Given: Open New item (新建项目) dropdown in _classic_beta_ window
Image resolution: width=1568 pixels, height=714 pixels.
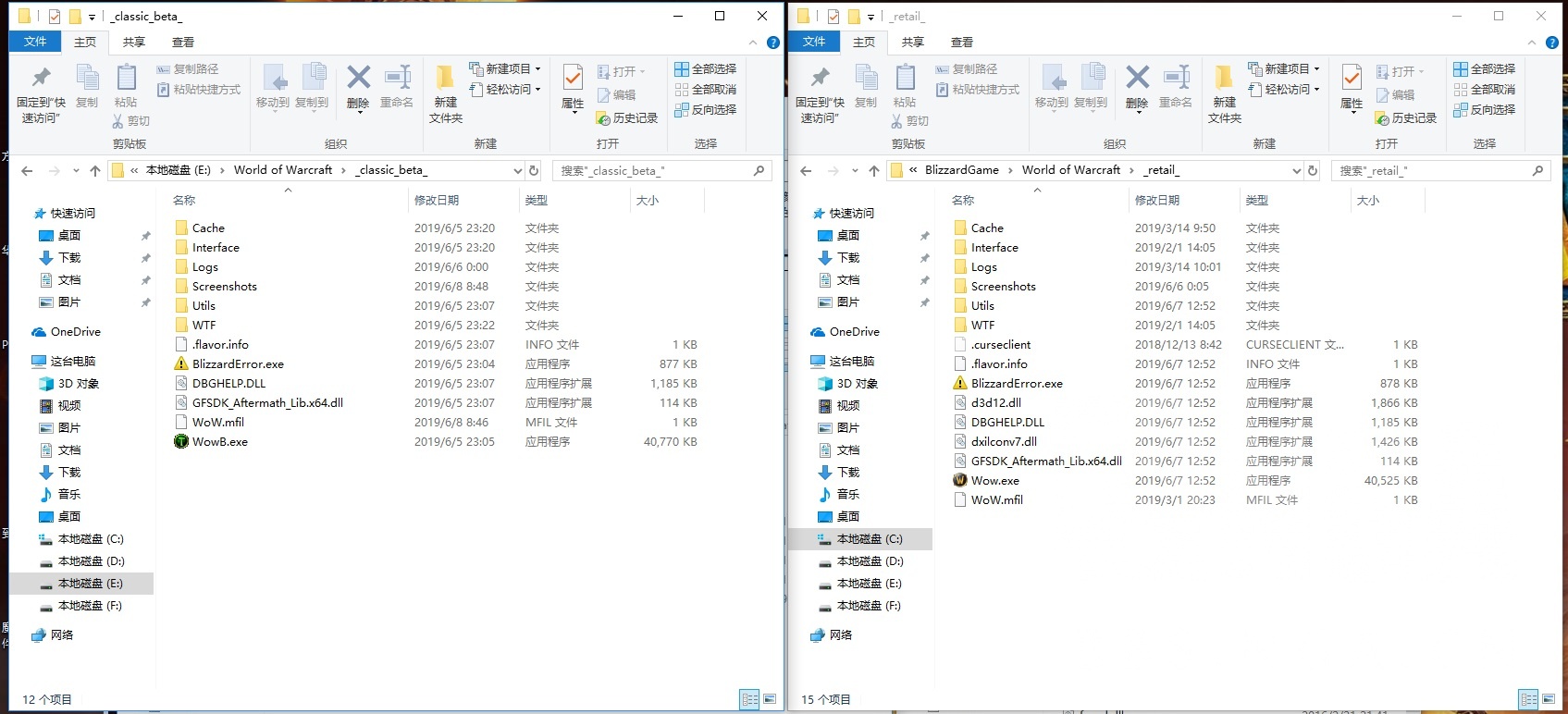Looking at the screenshot, I should 505,69.
